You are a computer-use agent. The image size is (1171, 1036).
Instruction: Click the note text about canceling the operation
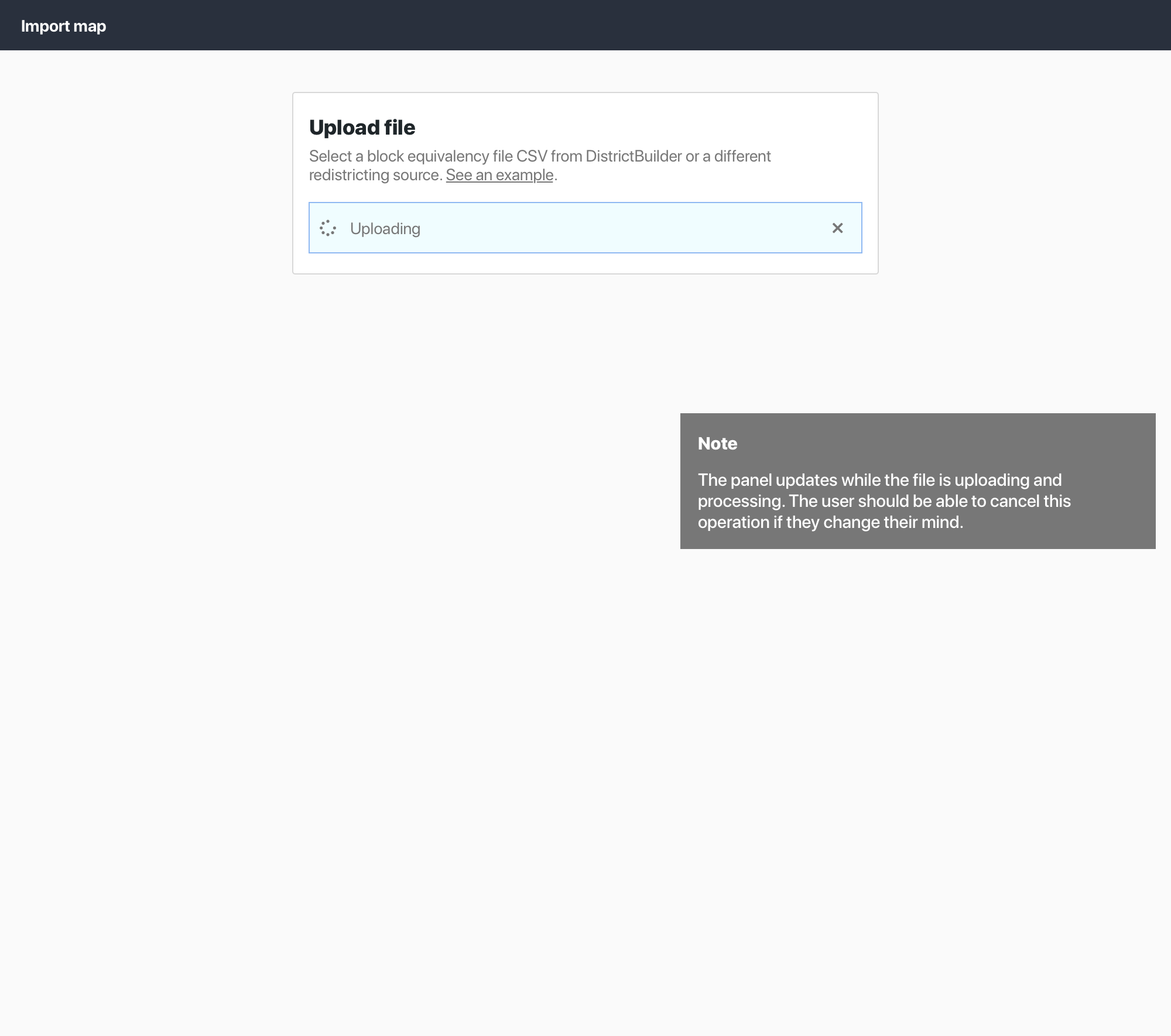click(884, 501)
